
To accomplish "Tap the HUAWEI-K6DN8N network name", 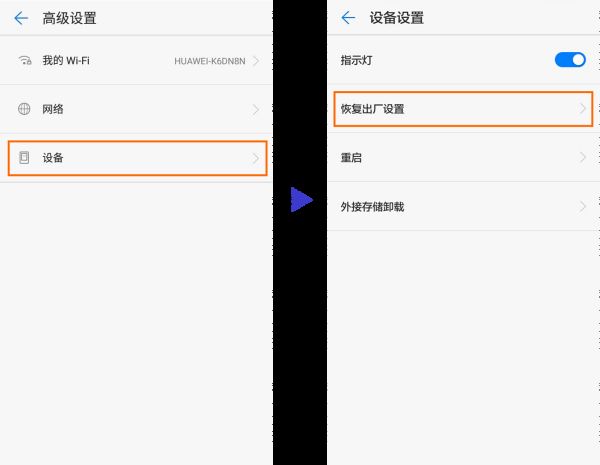I will click(x=210, y=61).
